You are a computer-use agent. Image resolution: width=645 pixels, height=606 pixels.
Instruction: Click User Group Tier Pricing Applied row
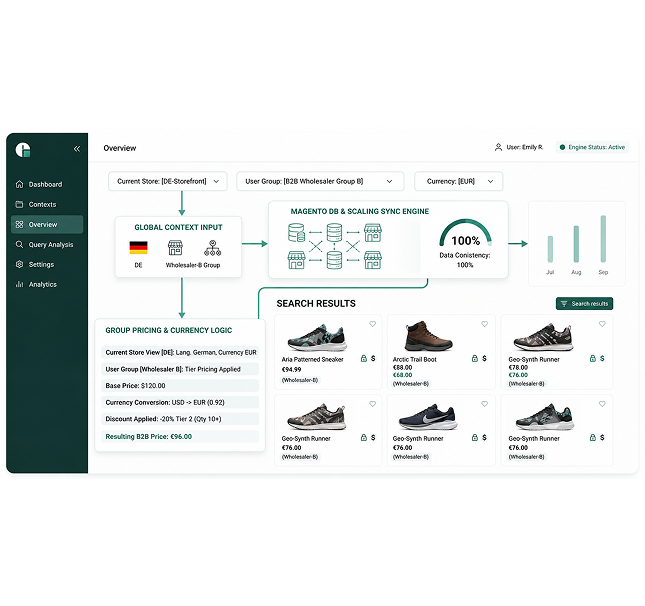click(x=180, y=369)
